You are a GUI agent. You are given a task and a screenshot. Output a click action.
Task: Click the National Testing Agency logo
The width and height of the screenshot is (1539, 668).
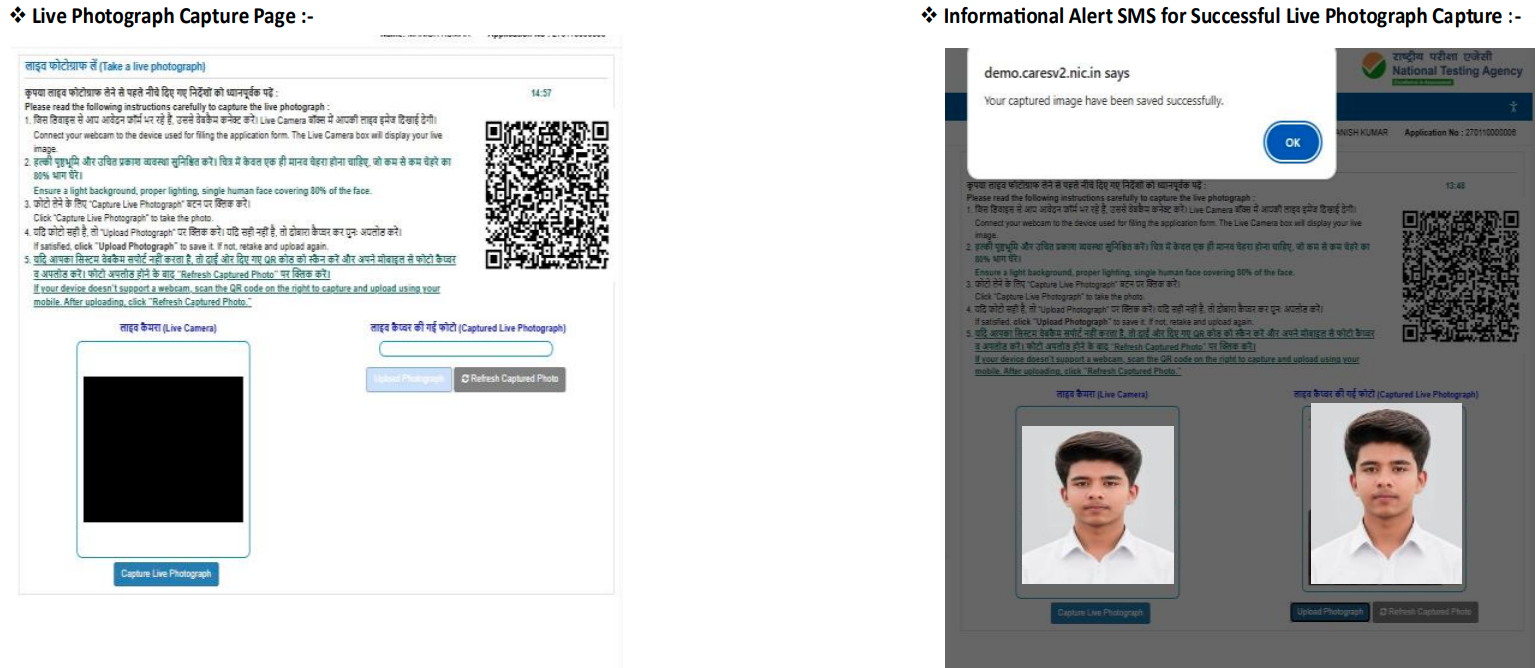(x=1444, y=69)
